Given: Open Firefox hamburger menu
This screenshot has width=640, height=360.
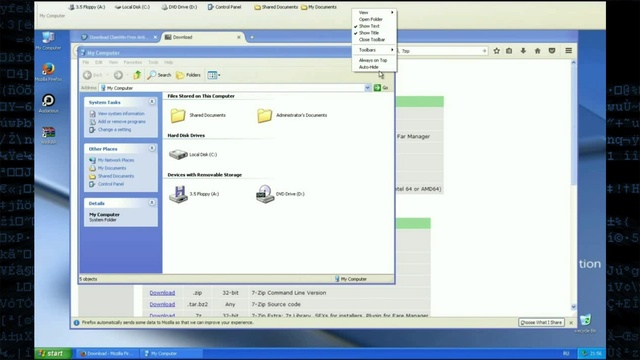Looking at the screenshot, I should pyautogui.click(x=569, y=51).
